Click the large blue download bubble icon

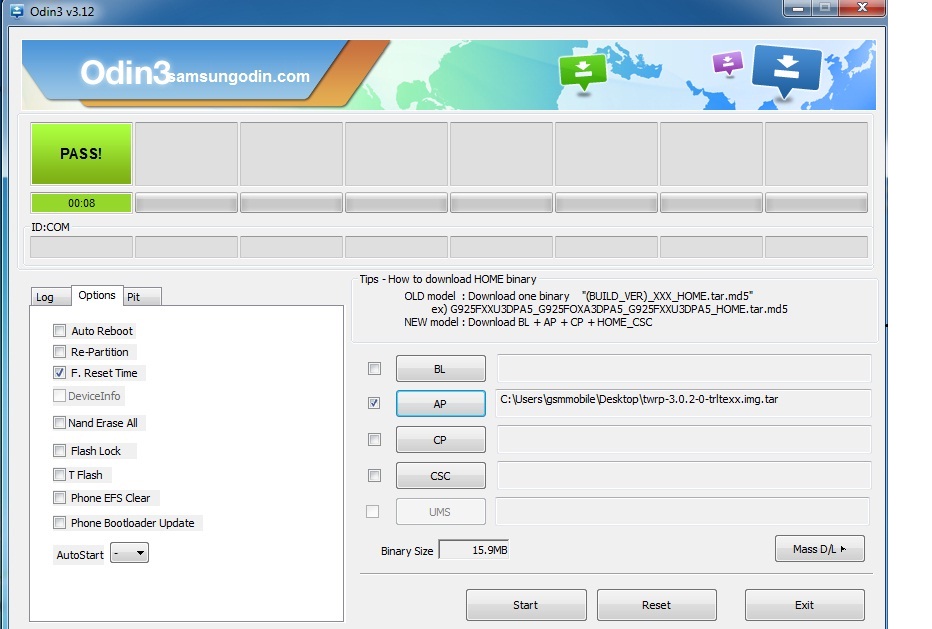pos(786,71)
